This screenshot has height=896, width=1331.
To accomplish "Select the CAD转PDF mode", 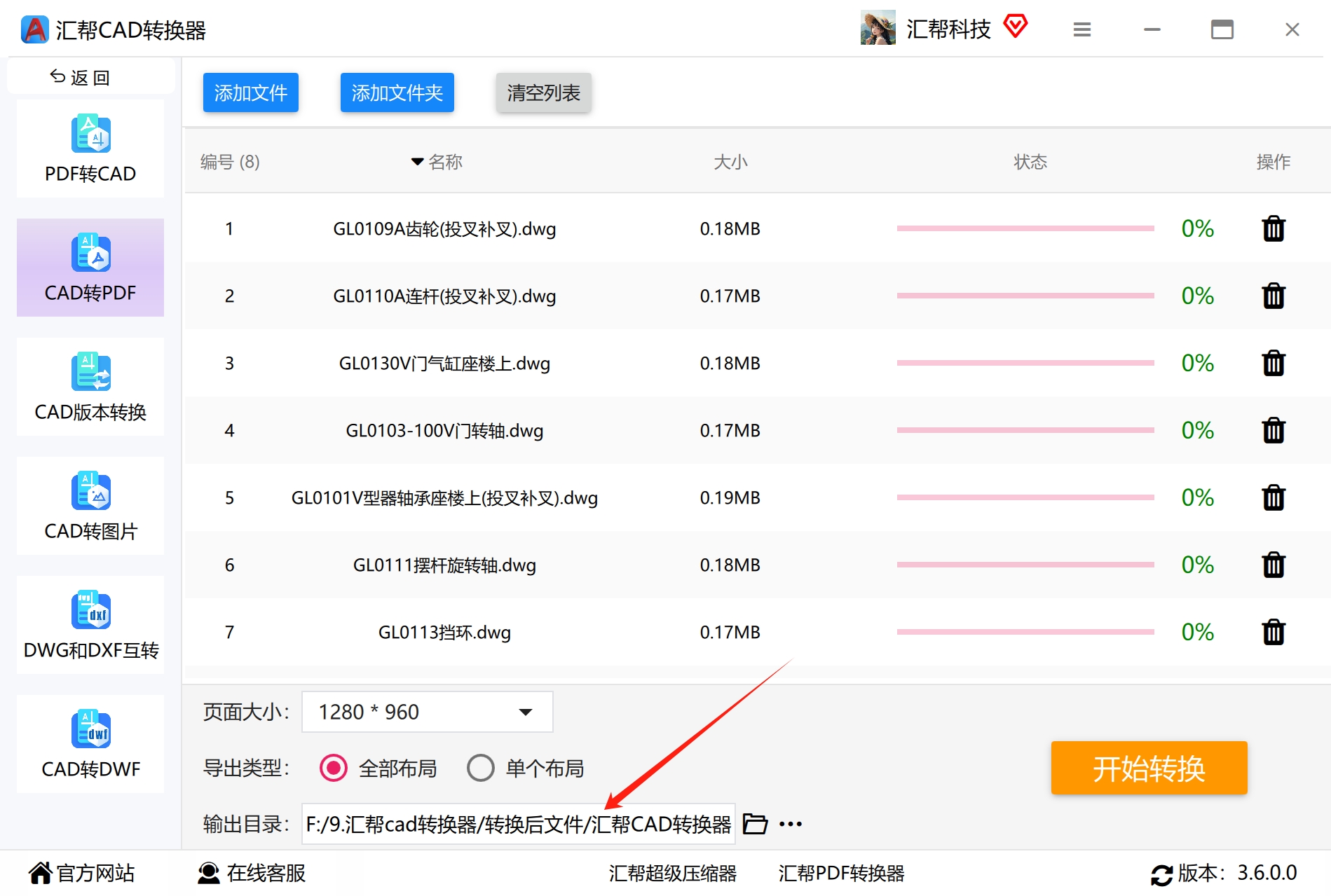I will [x=90, y=268].
